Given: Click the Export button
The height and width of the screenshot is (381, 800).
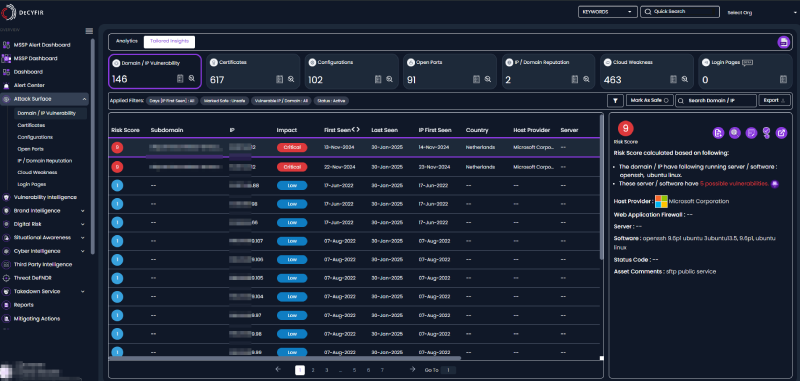Looking at the screenshot, I should click(774, 100).
